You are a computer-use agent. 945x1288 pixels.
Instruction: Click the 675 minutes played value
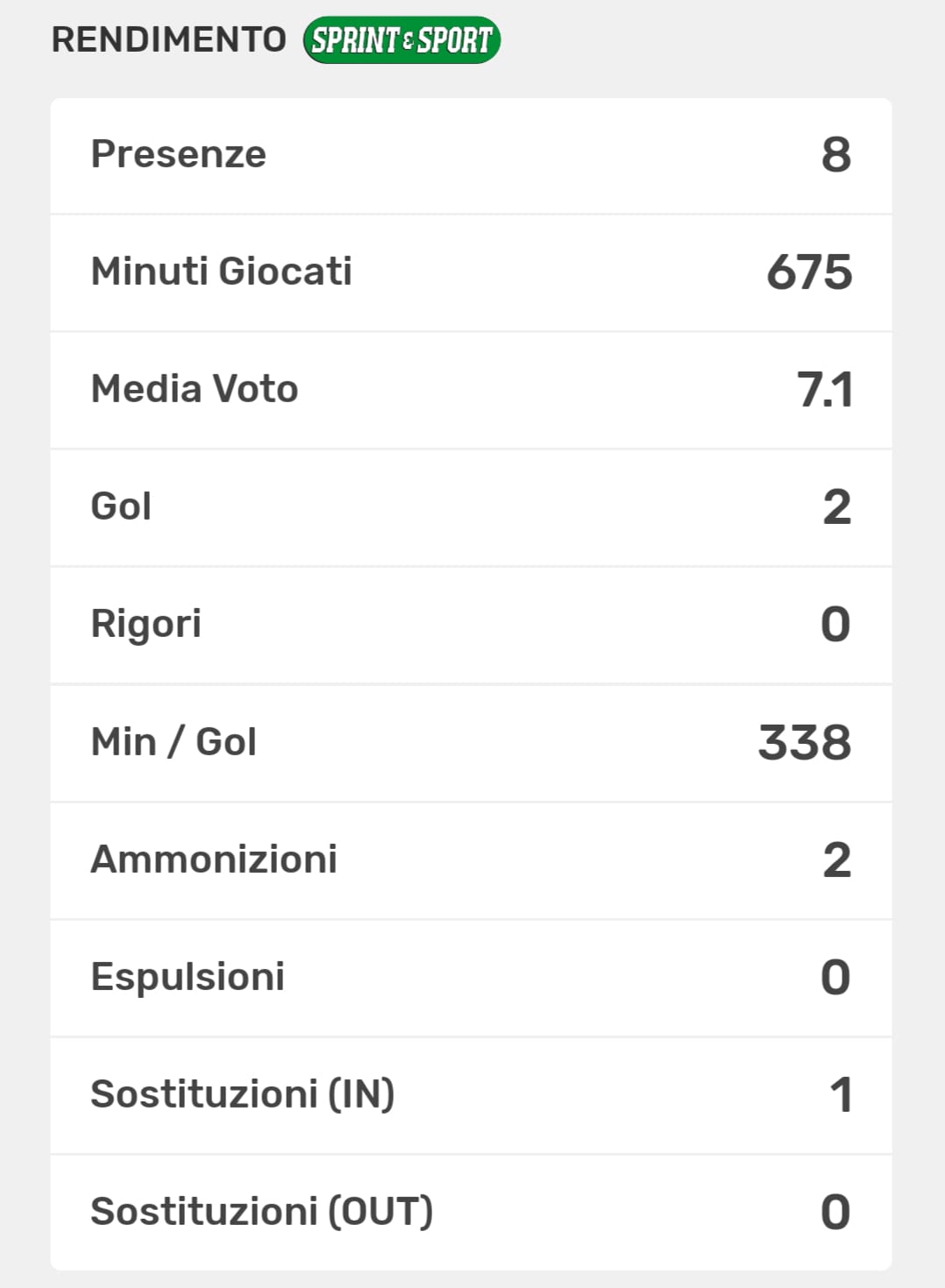click(x=809, y=272)
